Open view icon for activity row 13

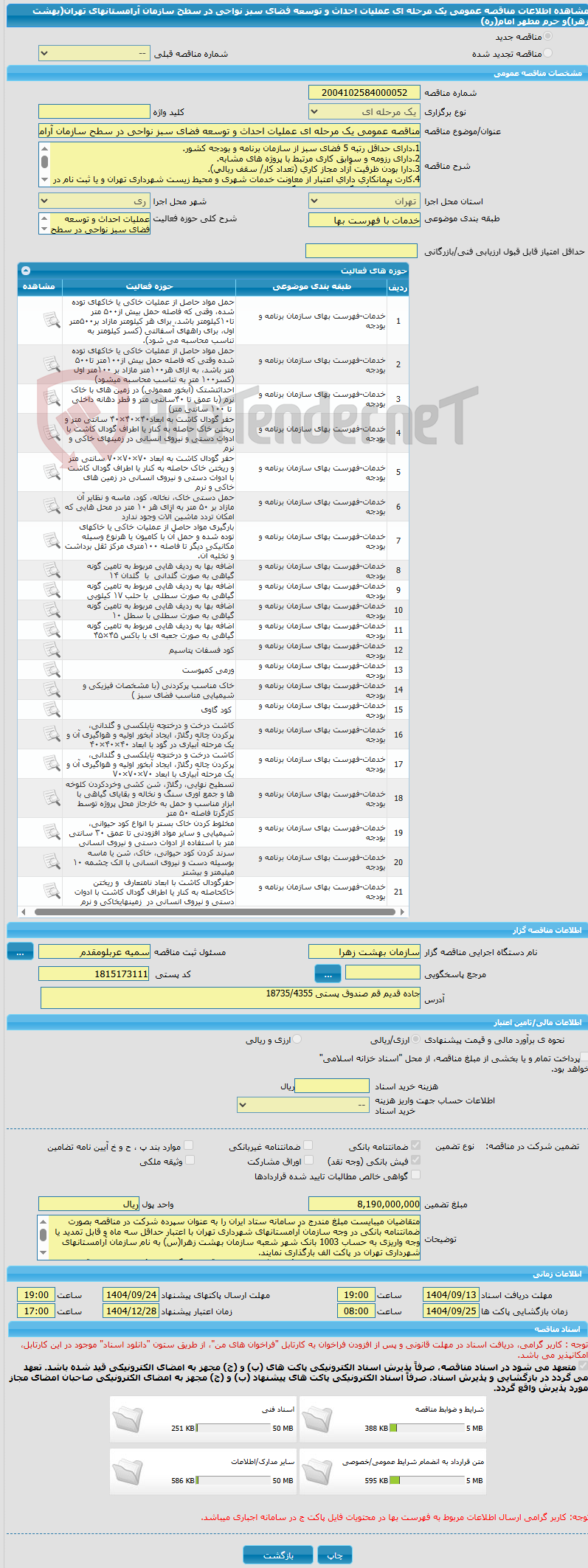click(x=51, y=670)
